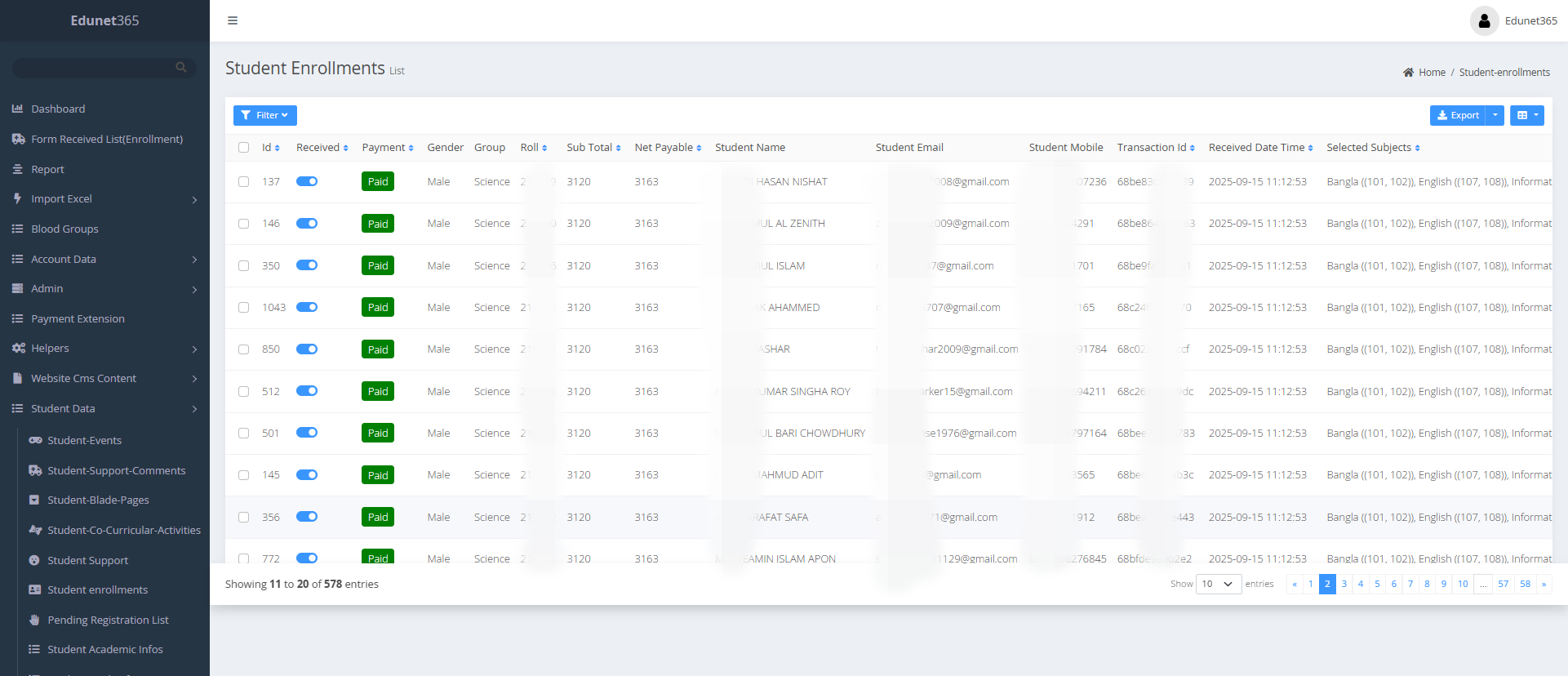Tick the select-all header checkbox
1568x676 pixels.
click(243, 148)
